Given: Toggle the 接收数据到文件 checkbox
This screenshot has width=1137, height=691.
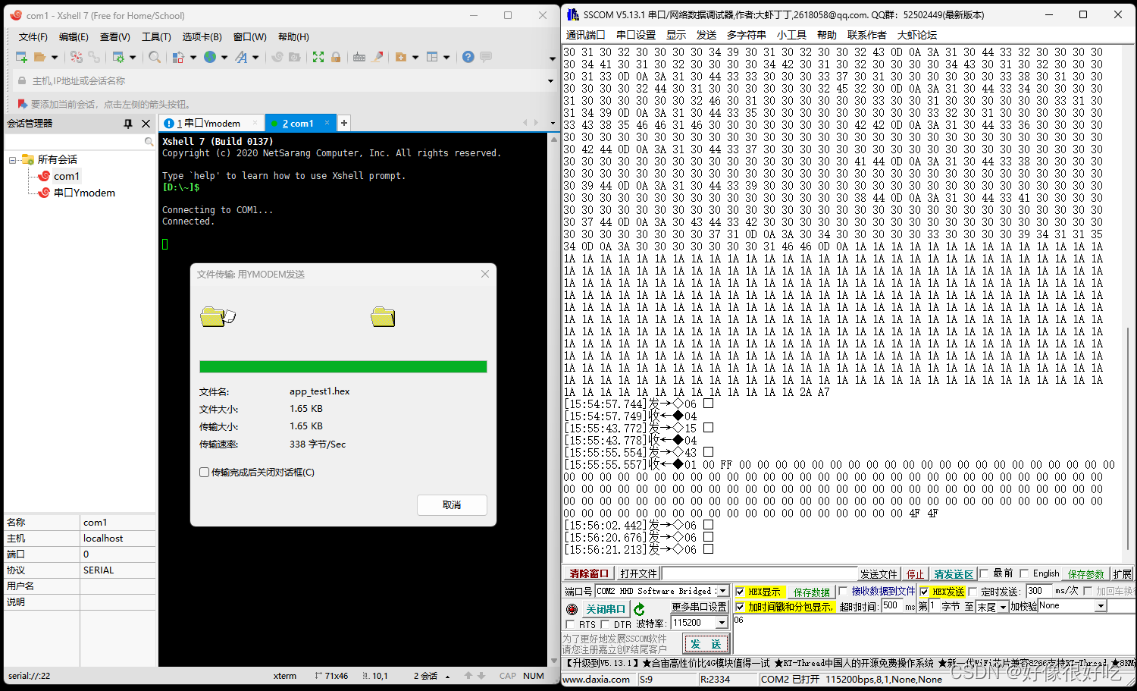Looking at the screenshot, I should (843, 592).
